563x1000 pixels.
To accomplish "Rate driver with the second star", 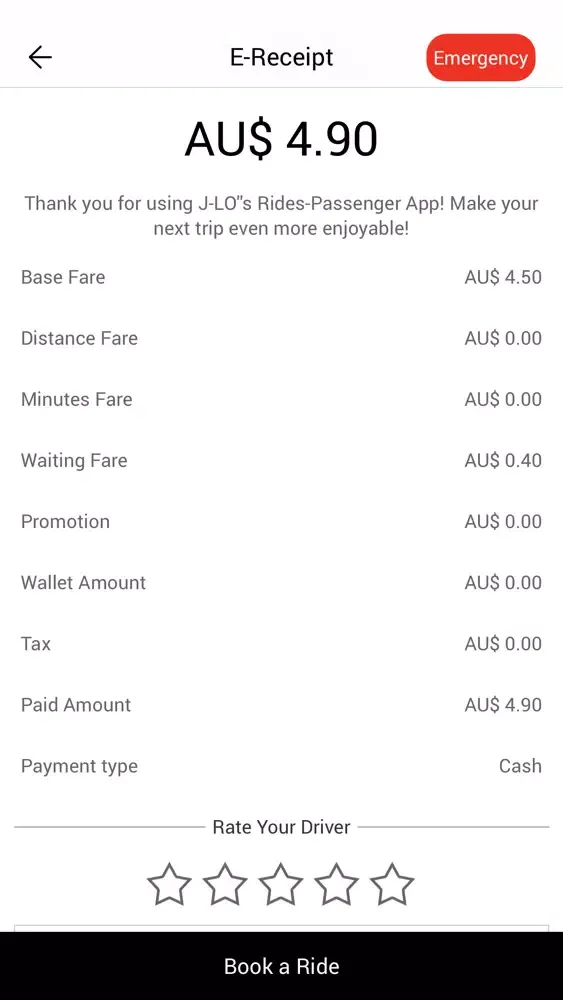I will pyautogui.click(x=225, y=884).
